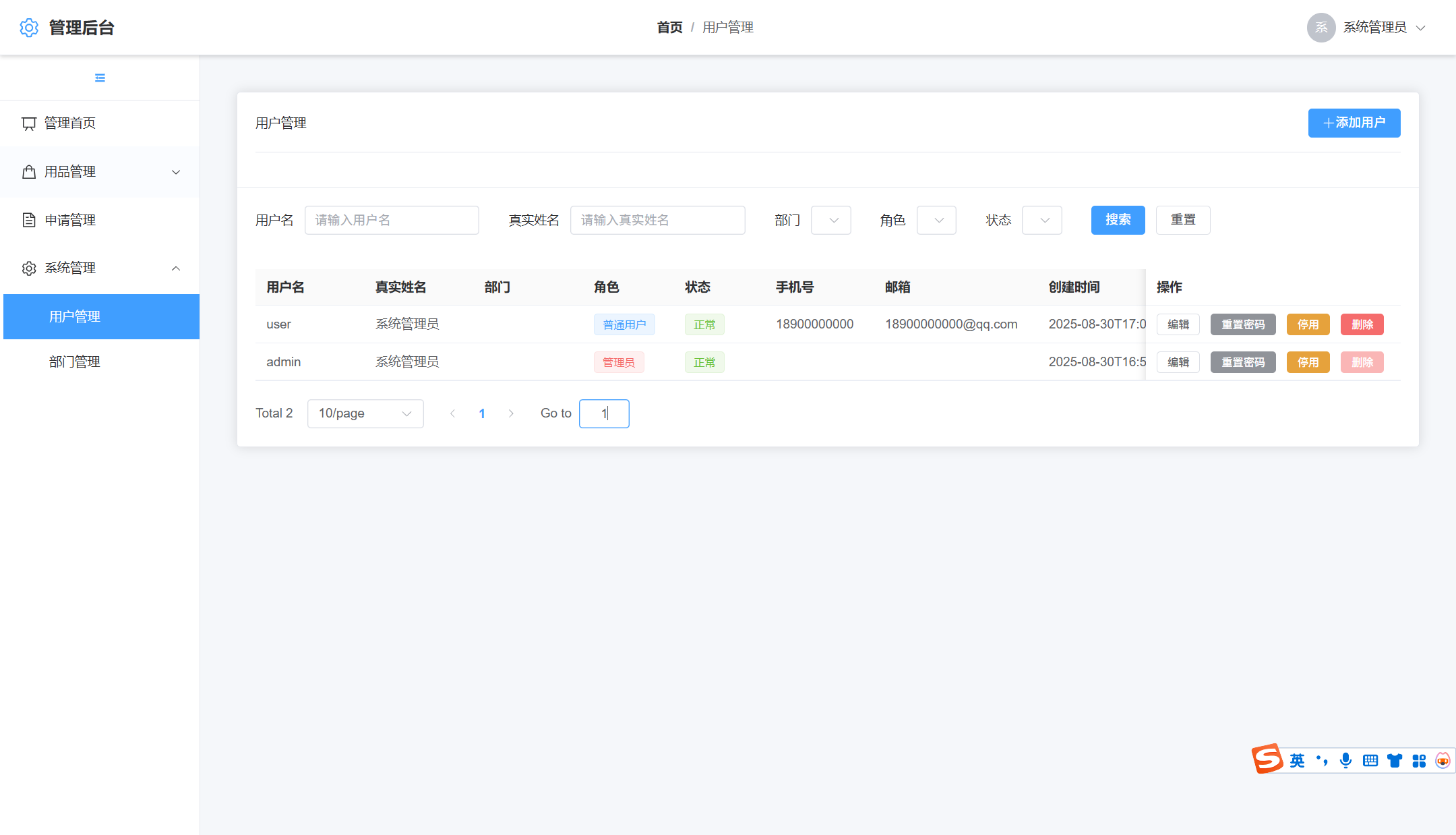Click the 添加用户 button
This screenshot has height=835, width=1456.
(1354, 123)
